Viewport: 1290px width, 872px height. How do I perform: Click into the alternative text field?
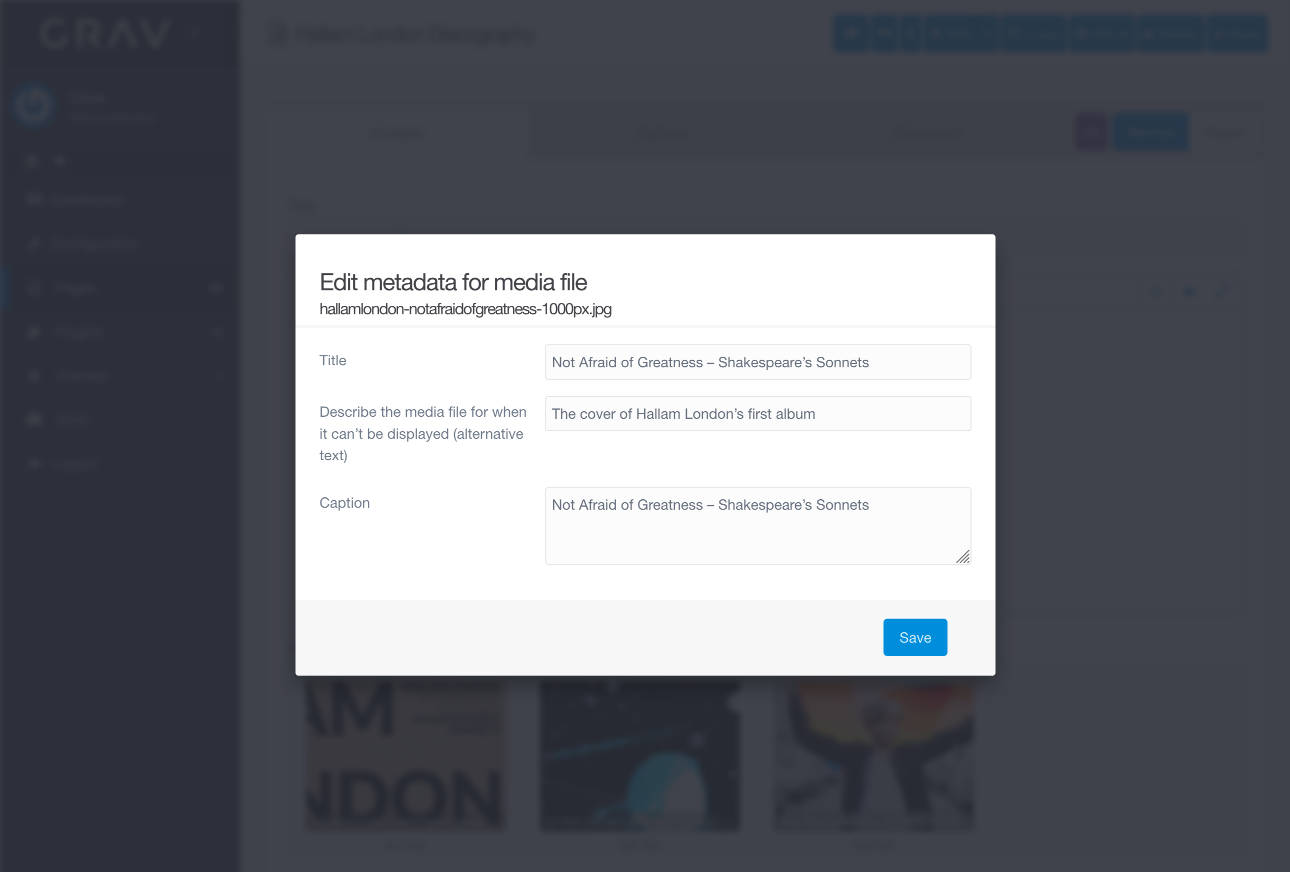(x=757, y=414)
